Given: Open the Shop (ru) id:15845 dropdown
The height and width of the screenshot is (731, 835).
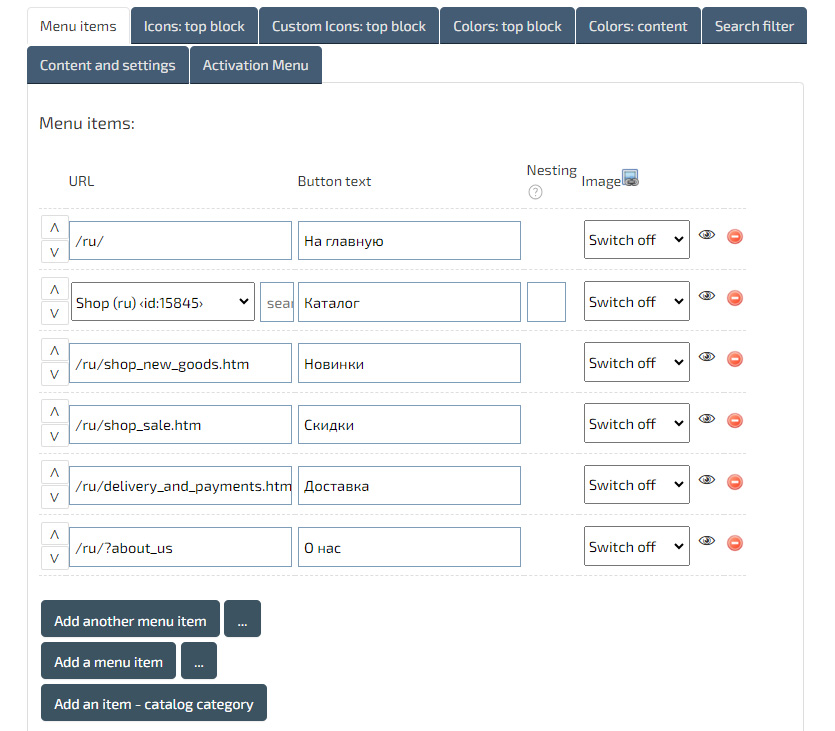Looking at the screenshot, I should pyautogui.click(x=163, y=302).
